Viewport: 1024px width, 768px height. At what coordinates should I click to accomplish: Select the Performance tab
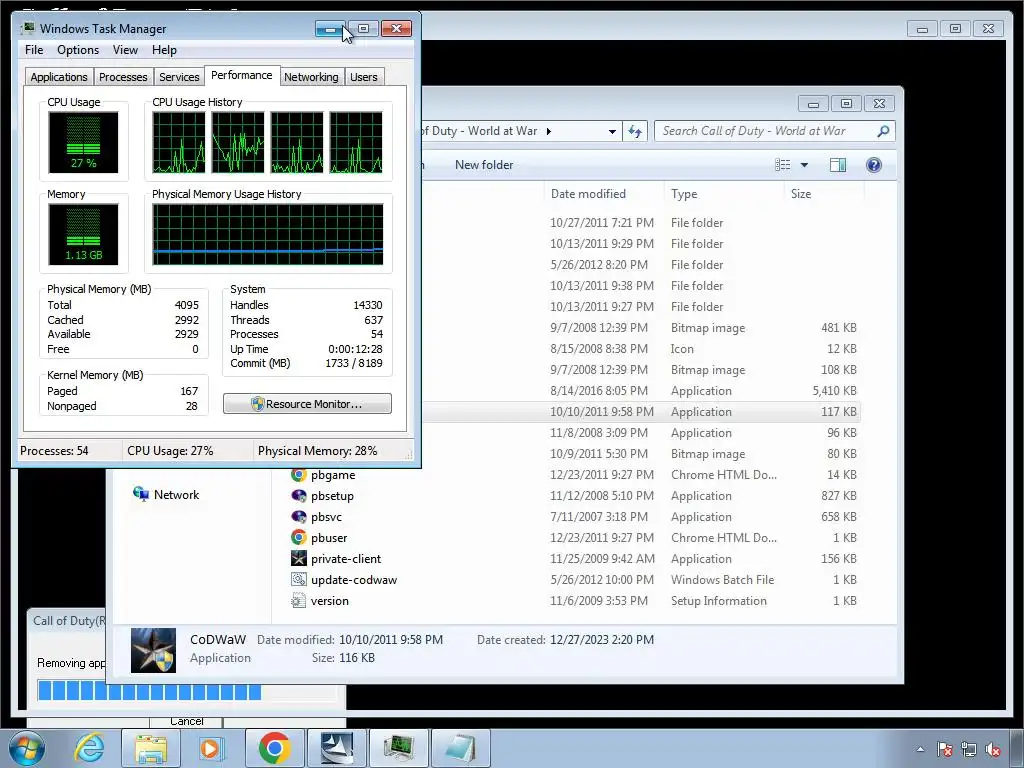(242, 75)
